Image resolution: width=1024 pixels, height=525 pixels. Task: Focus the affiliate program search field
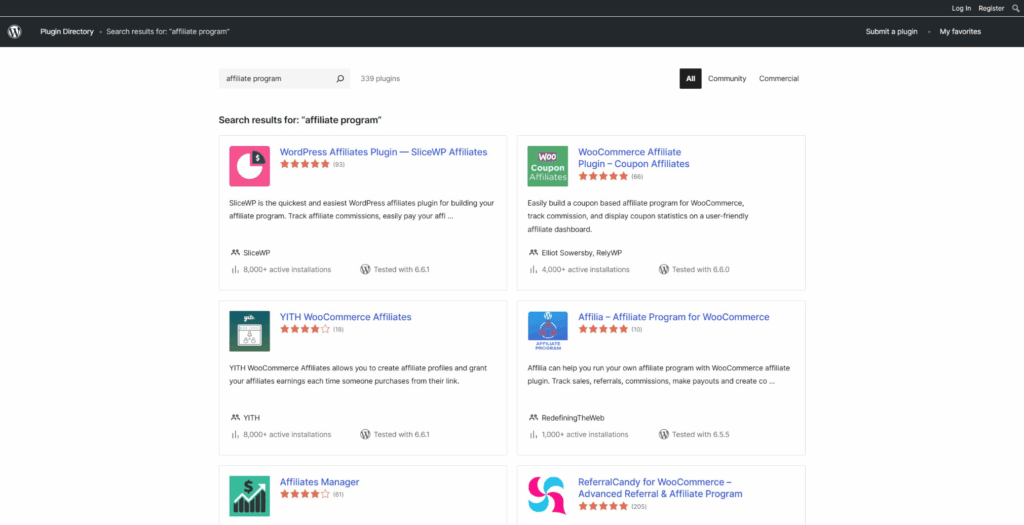click(275, 78)
